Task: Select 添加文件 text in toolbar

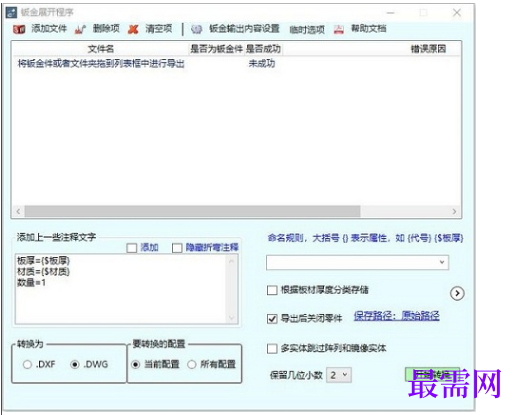Action: [x=49, y=29]
